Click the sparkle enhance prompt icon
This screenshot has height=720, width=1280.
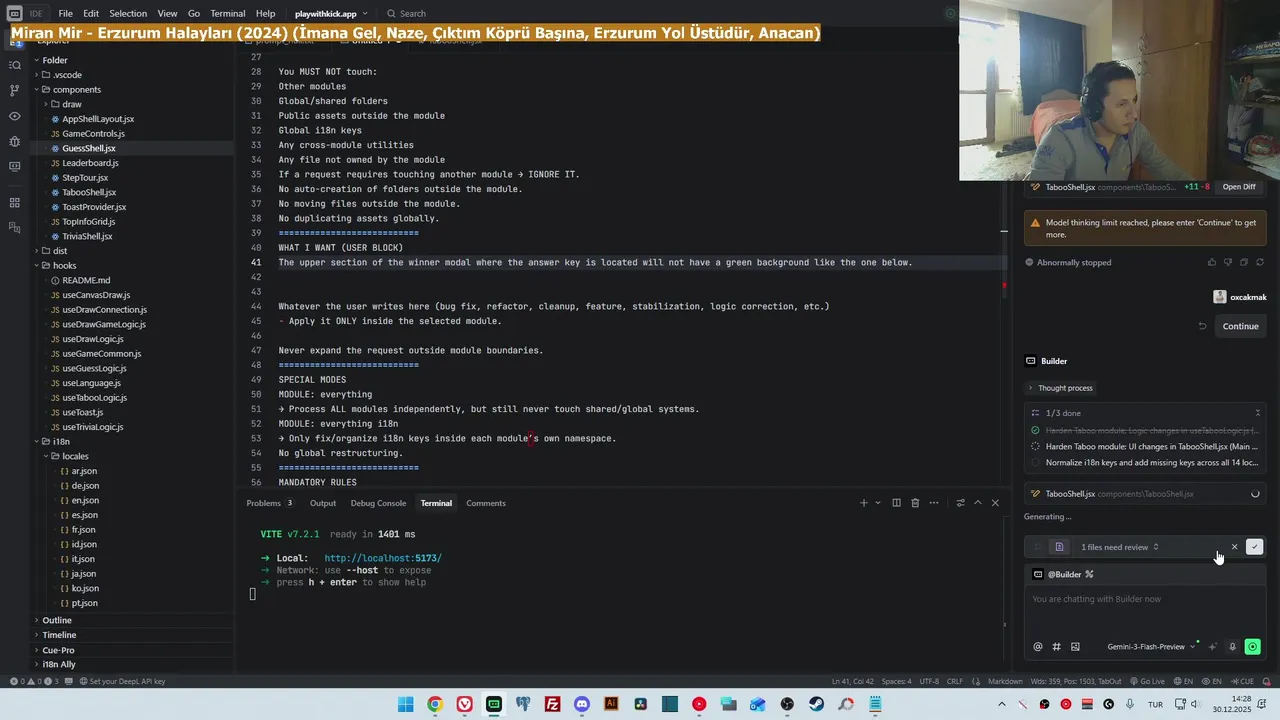[1213, 647]
